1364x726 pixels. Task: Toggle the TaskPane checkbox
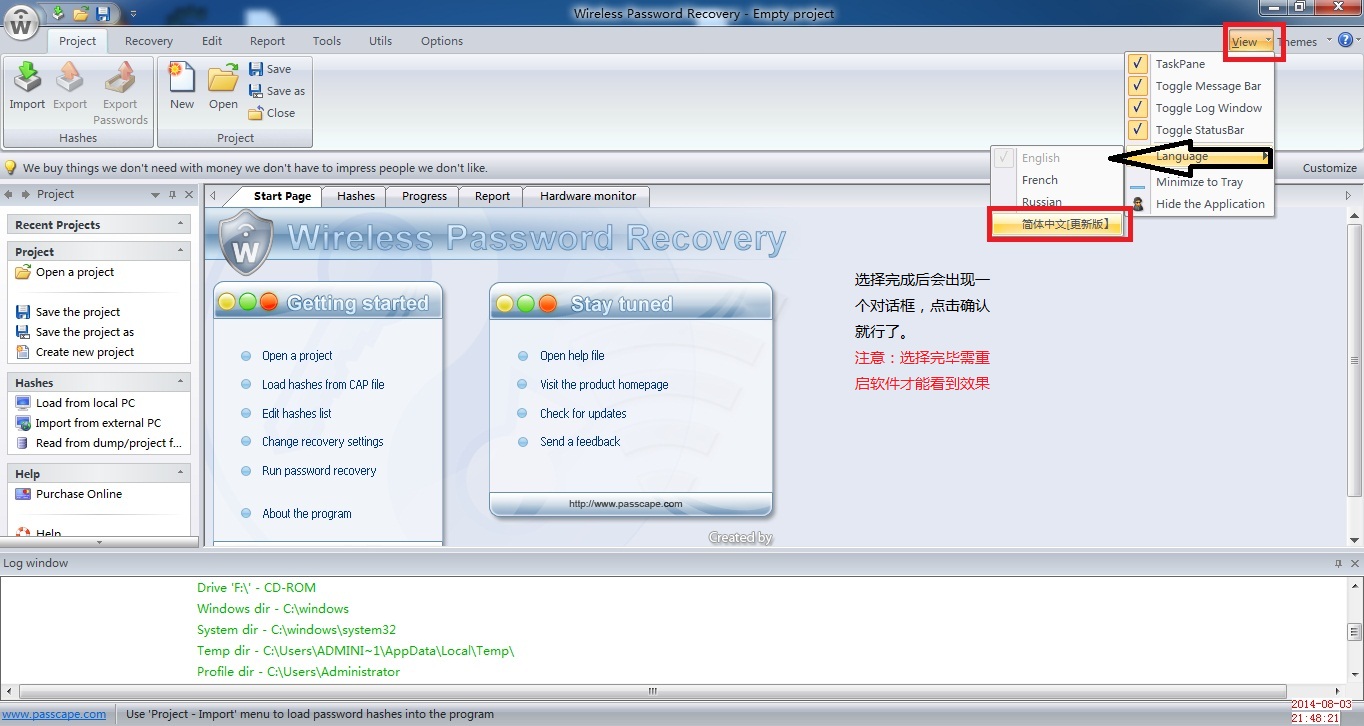(x=1138, y=64)
